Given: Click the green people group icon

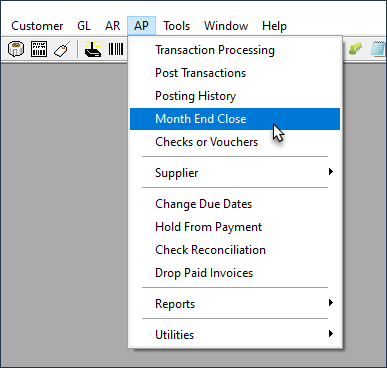Looking at the screenshot, I should (x=355, y=49).
